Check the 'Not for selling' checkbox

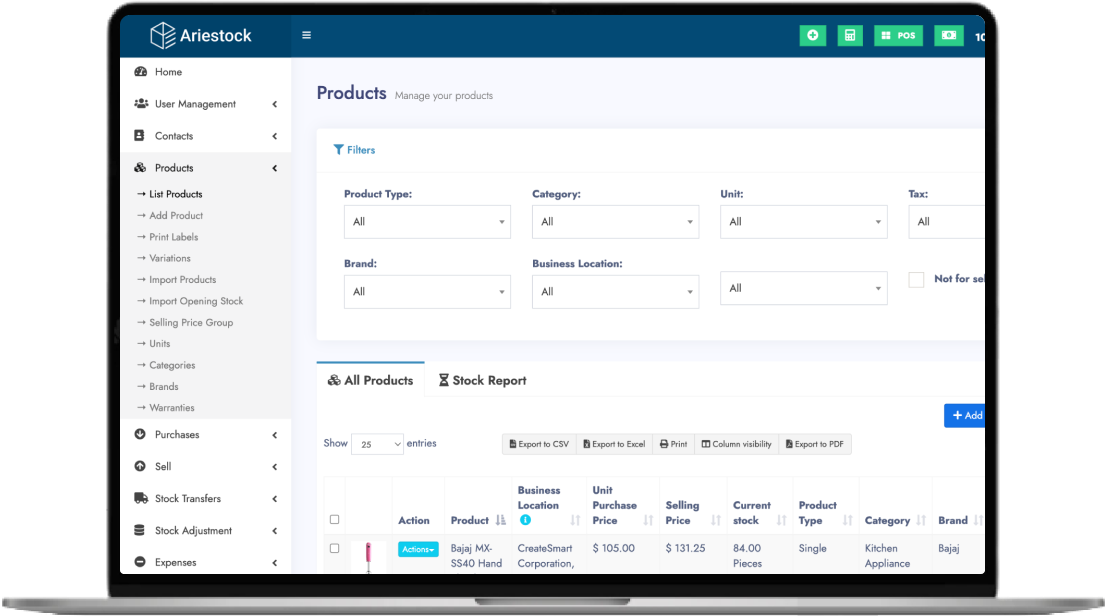pyautogui.click(x=916, y=279)
